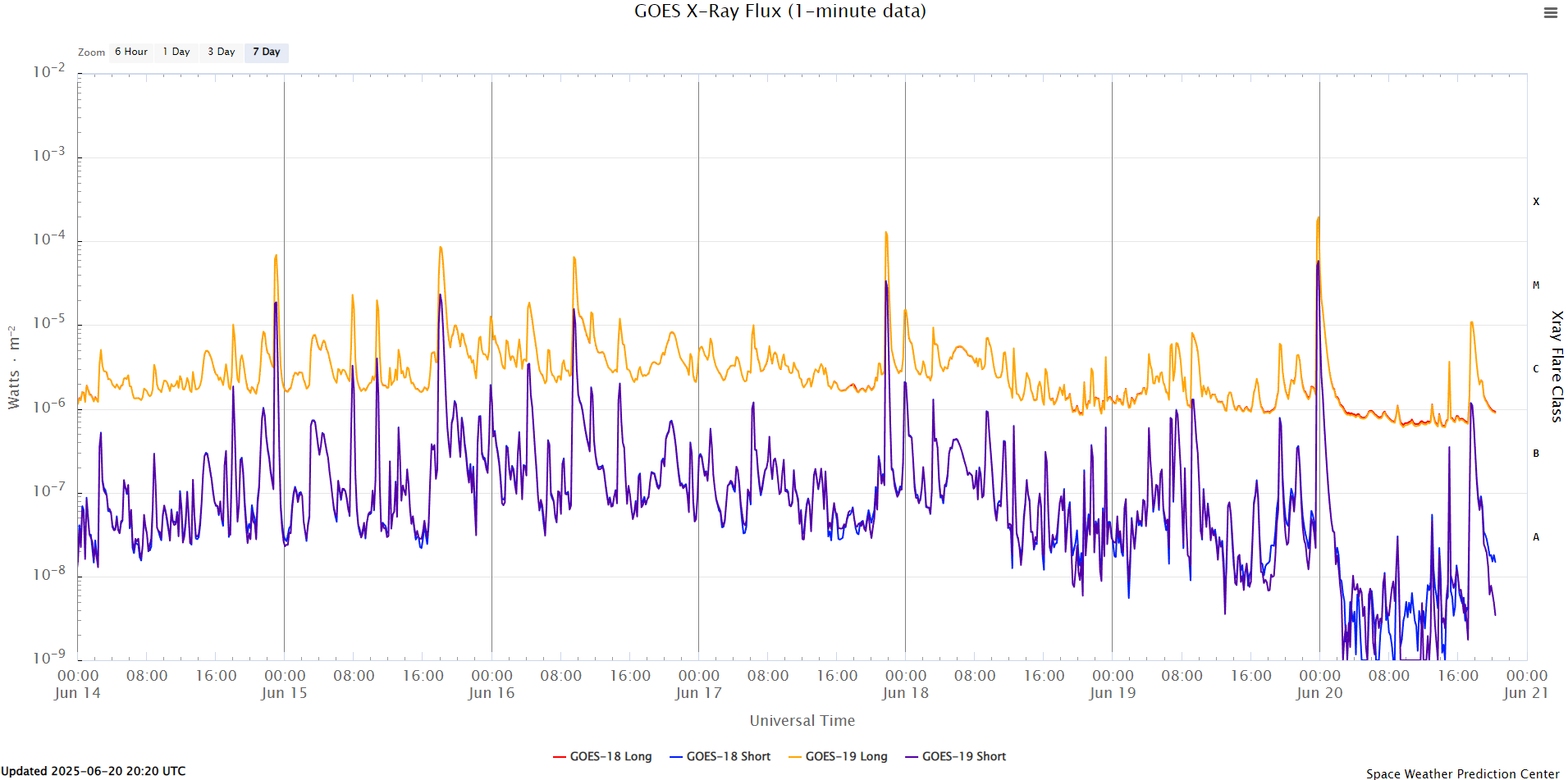The height and width of the screenshot is (780, 1568).
Task: Click orange line symbol beside GOES-19 Long
Action: point(794,756)
